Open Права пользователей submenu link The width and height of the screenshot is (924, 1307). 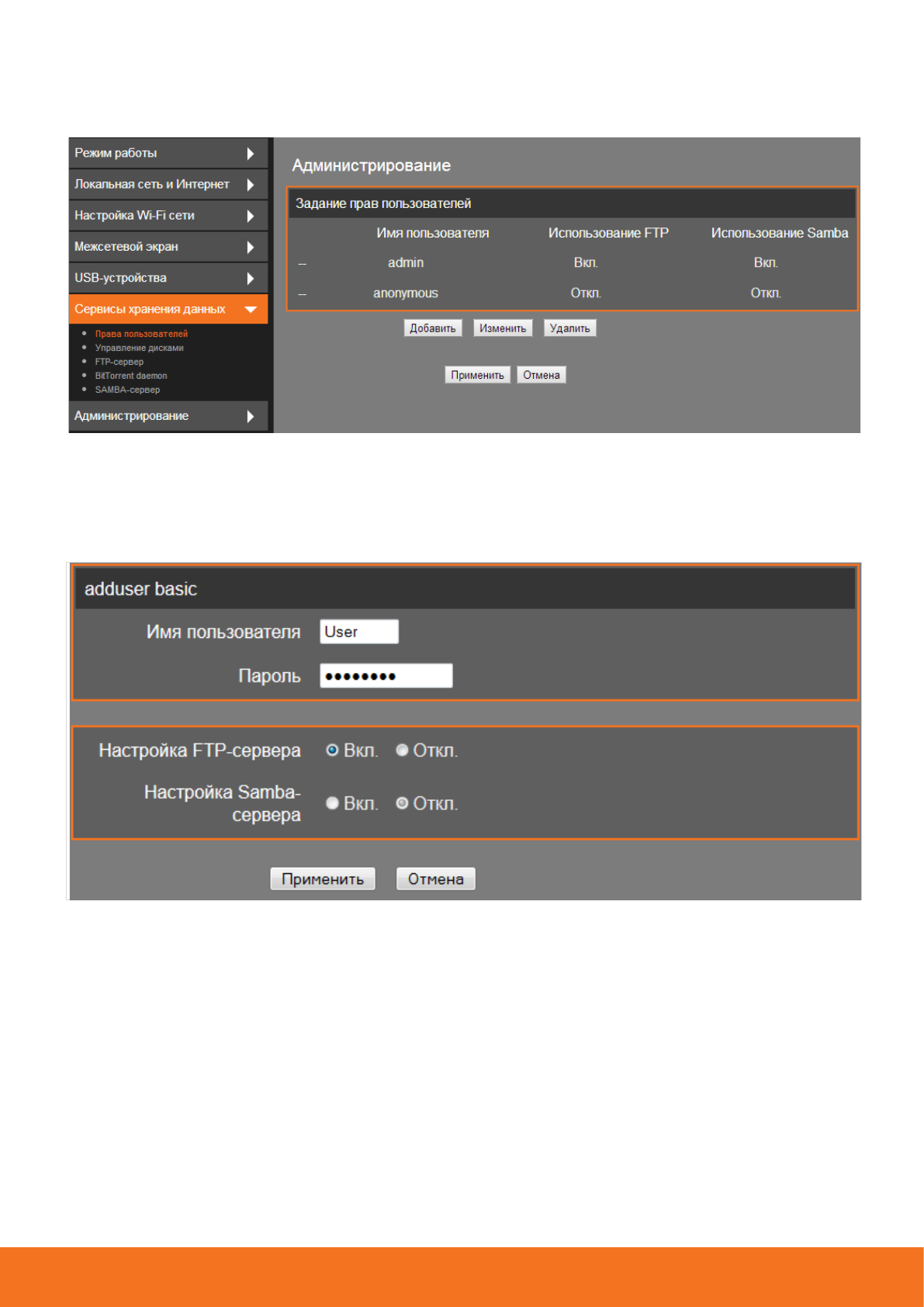click(x=141, y=334)
